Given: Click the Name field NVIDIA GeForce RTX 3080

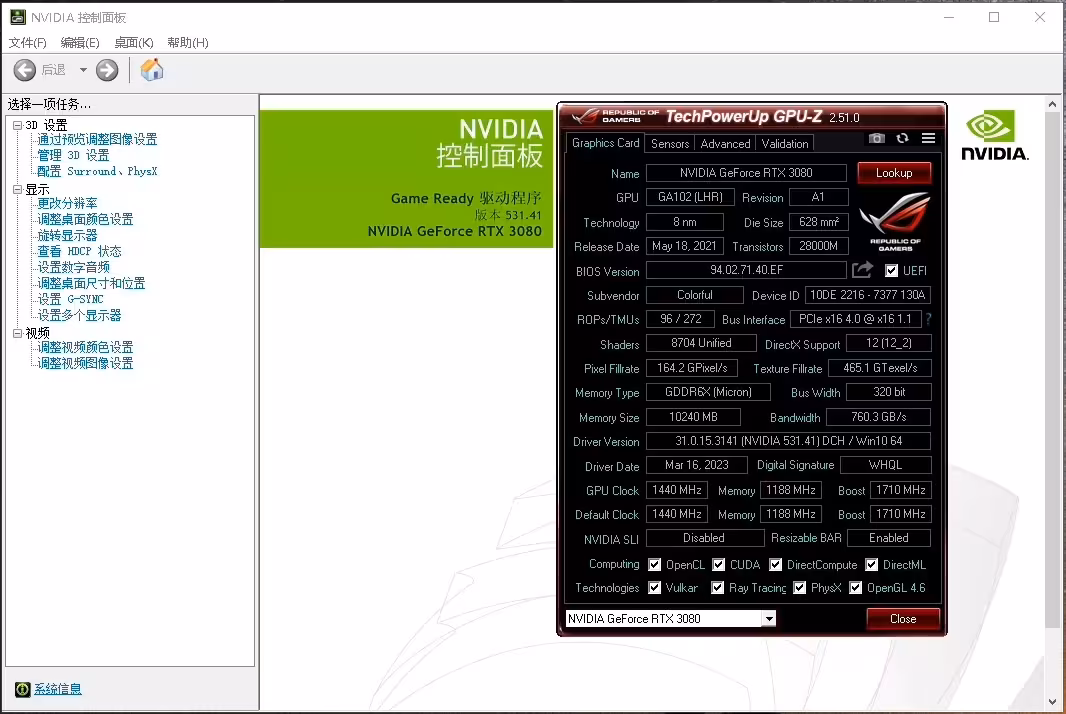Looking at the screenshot, I should click(x=746, y=173).
